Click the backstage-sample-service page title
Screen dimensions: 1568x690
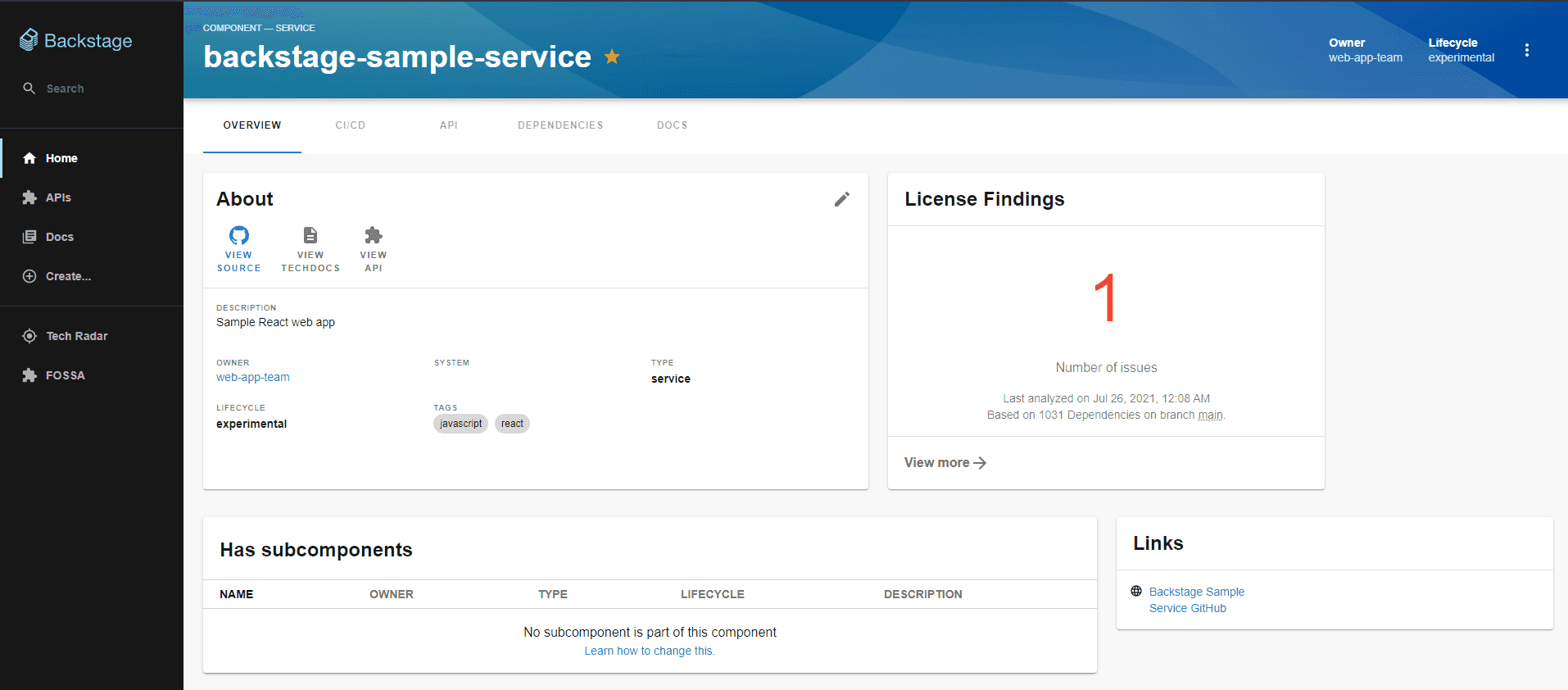(x=397, y=57)
